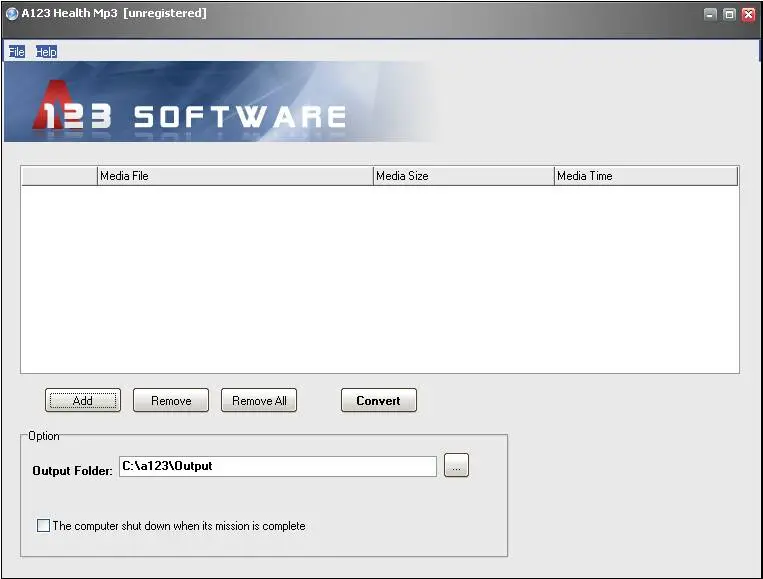The width and height of the screenshot is (763, 579).
Task: Click the A123 Health Mp3 title bar icon
Action: tap(12, 14)
